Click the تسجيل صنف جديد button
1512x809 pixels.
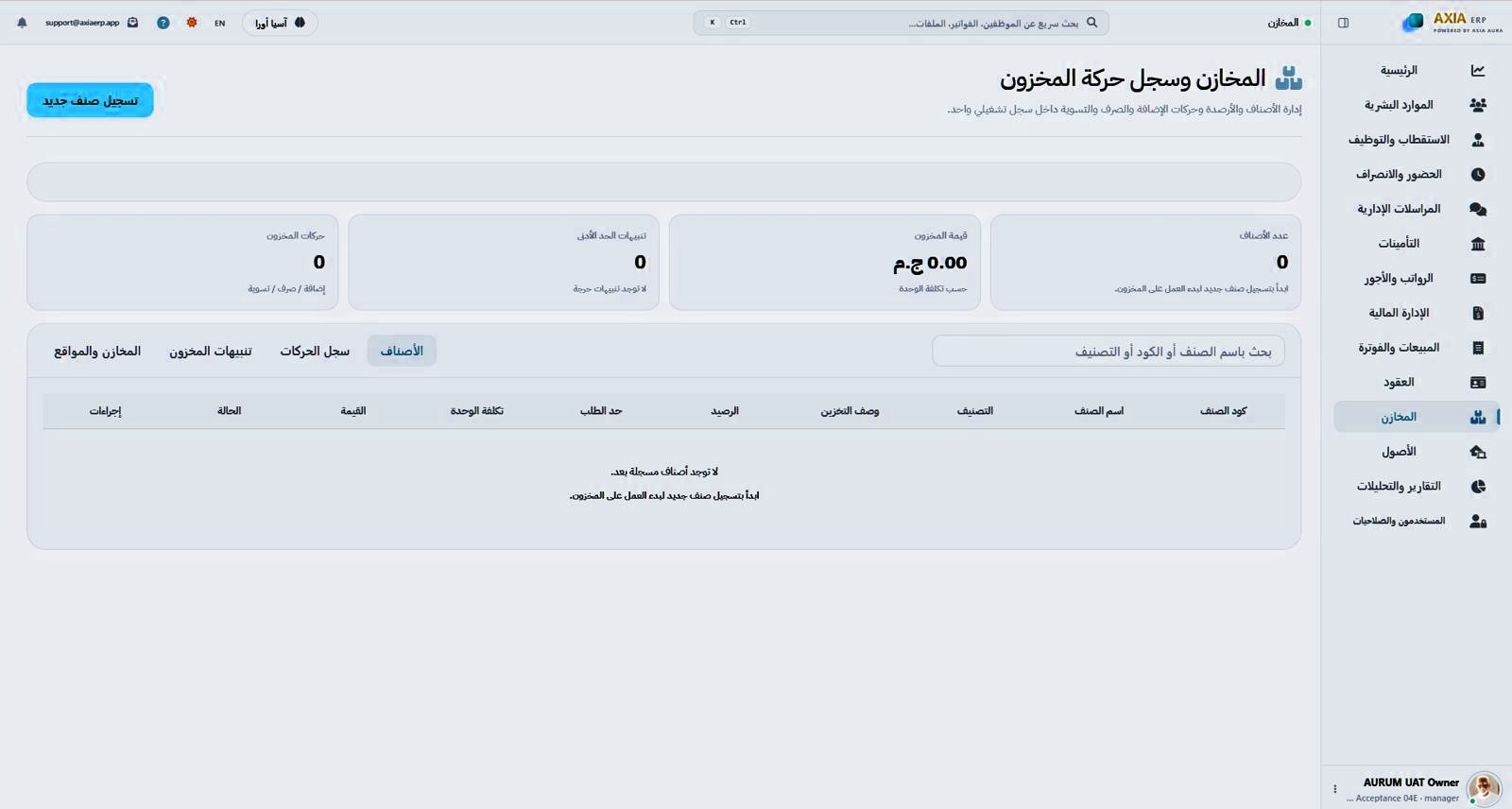90,100
